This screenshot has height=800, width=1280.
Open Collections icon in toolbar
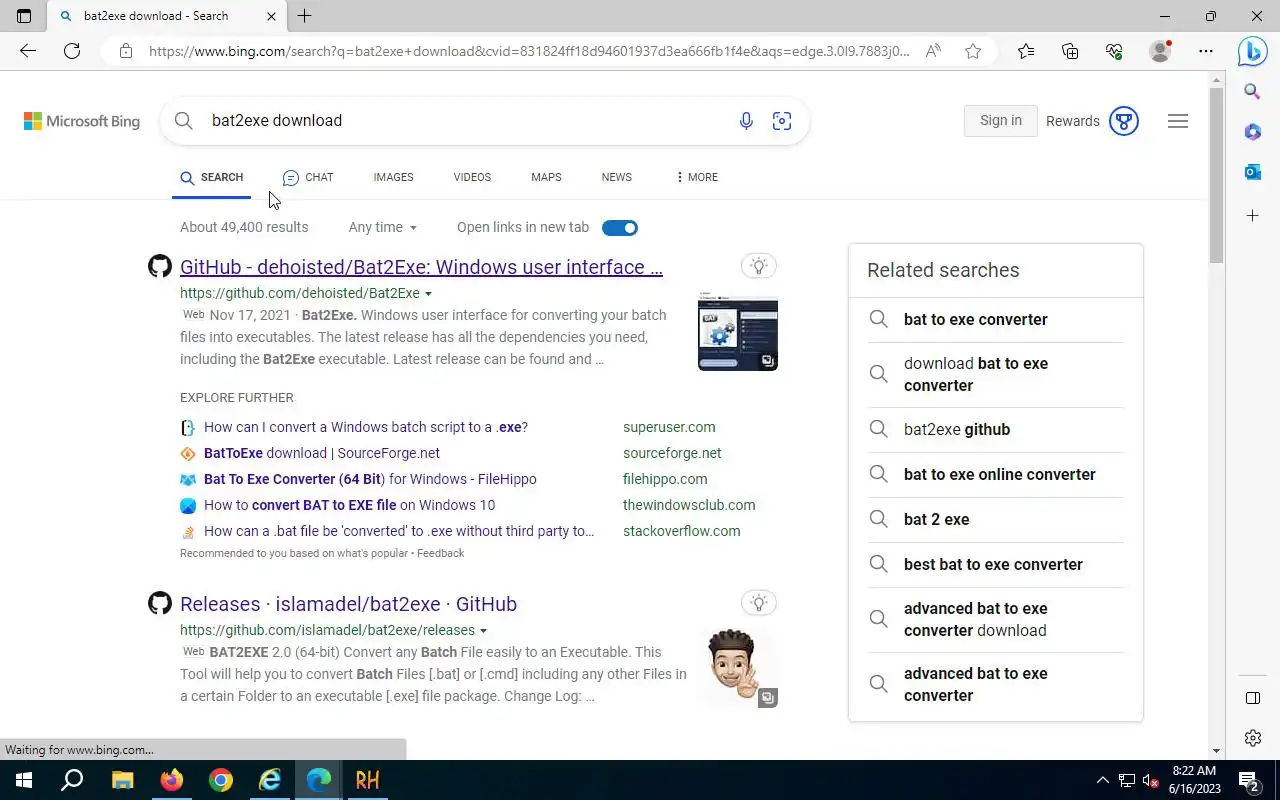click(1070, 51)
